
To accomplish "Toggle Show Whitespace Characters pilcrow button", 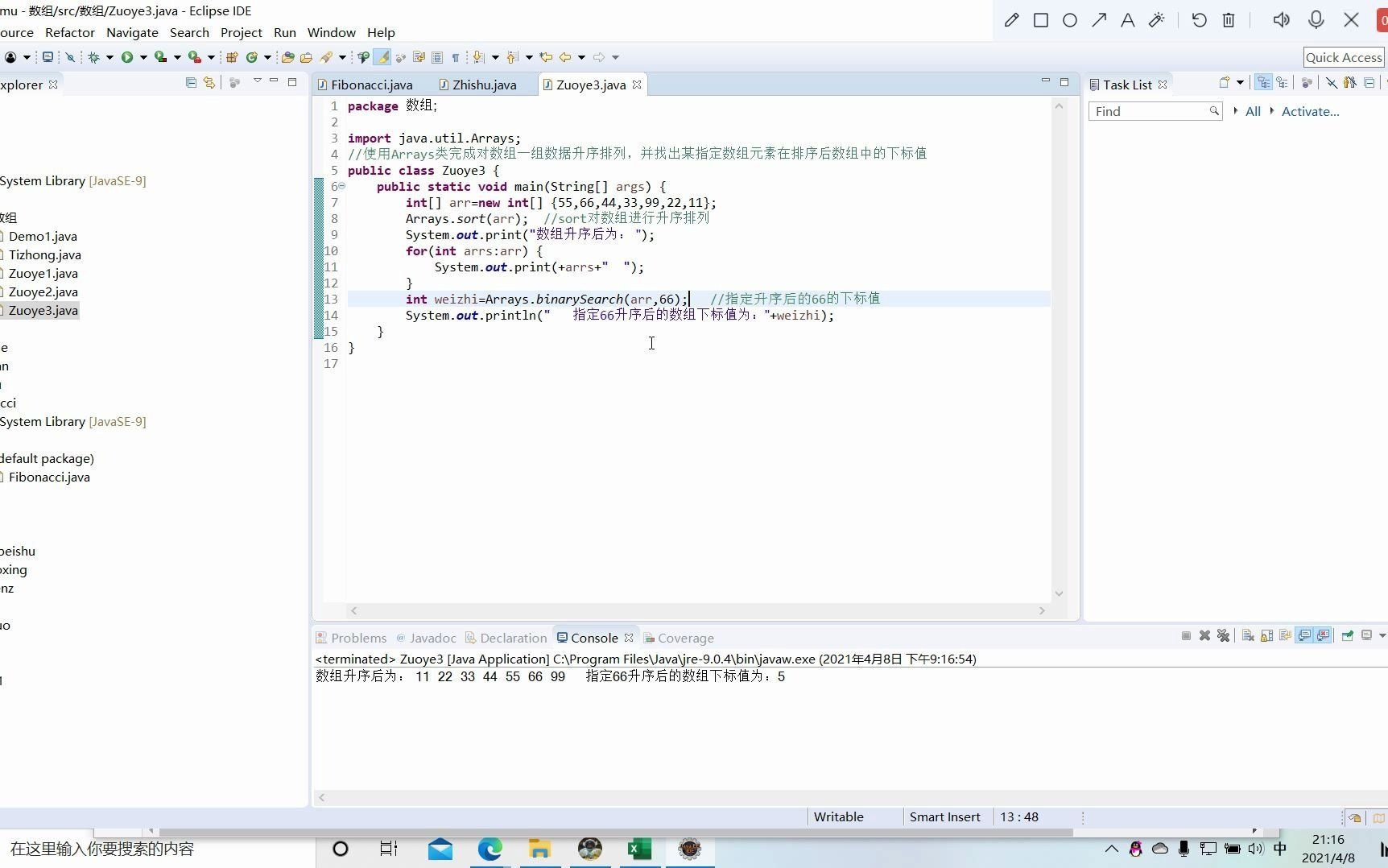I will 456,57.
